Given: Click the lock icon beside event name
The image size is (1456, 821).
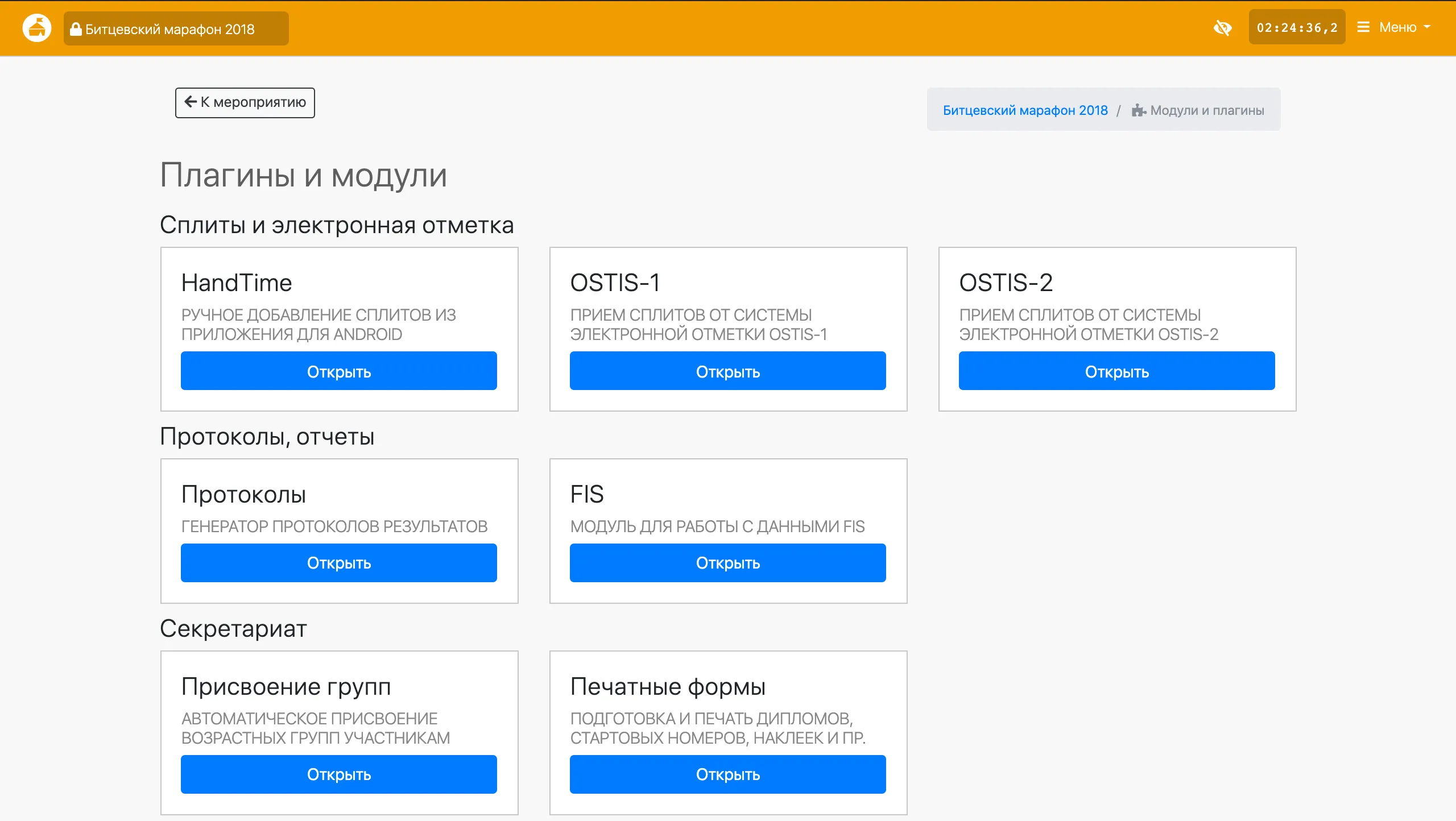Looking at the screenshot, I should pyautogui.click(x=76, y=29).
